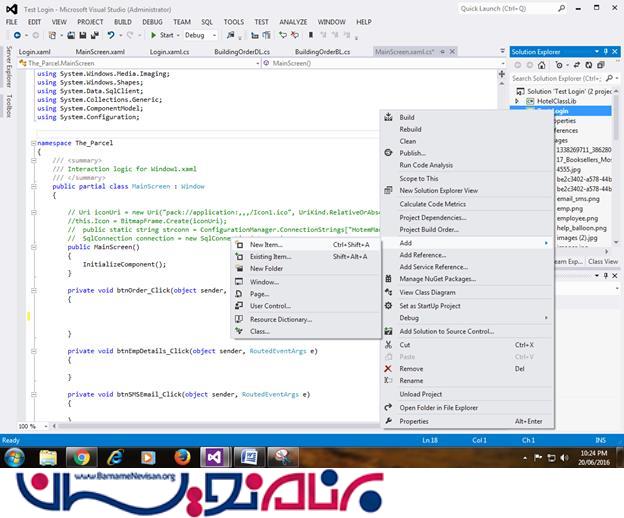Viewport: 624px width, 518px height.
Task: Click the Save All toolbar icon
Action: pos(95,35)
